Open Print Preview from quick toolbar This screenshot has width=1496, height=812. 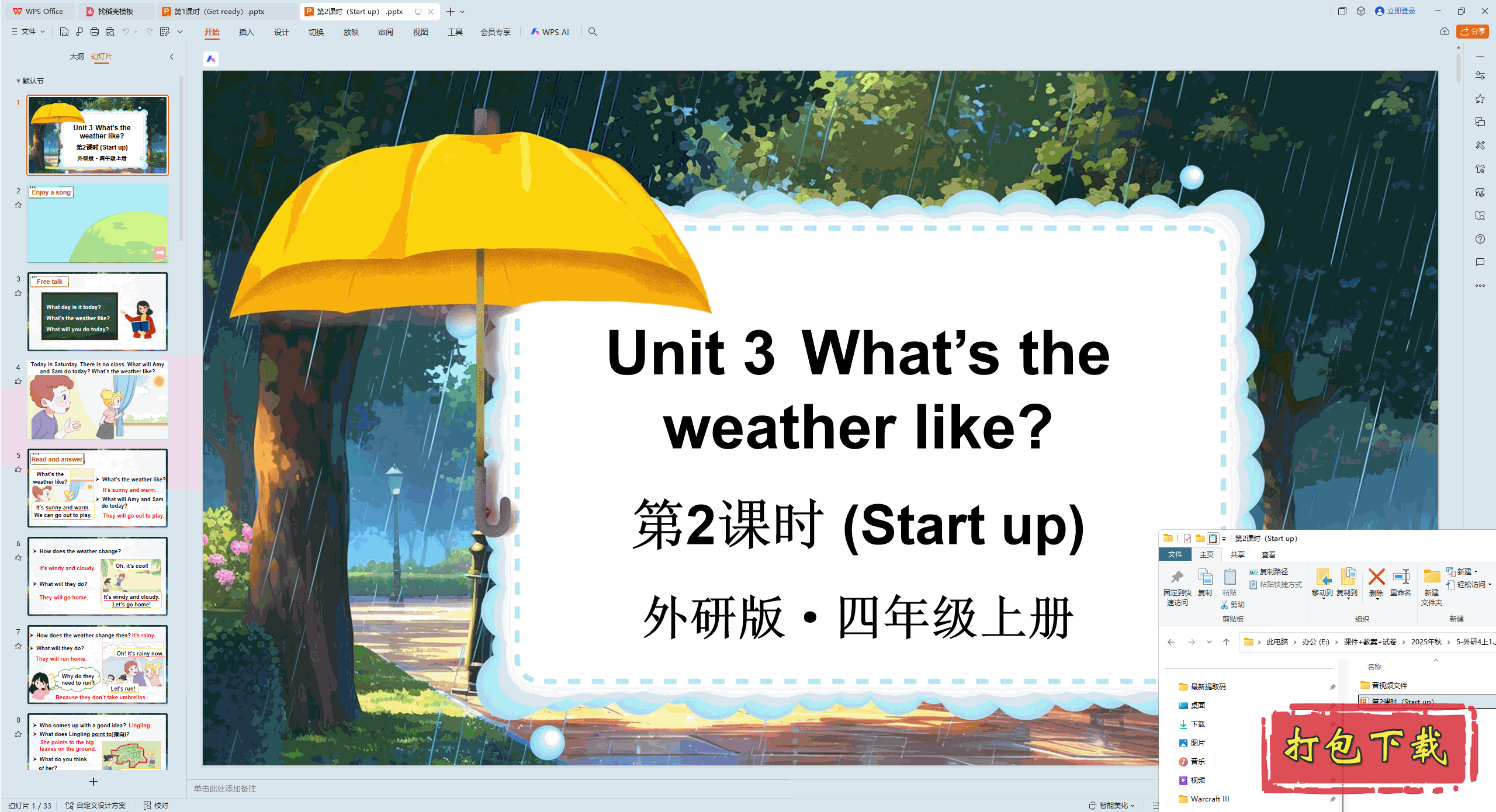pos(110,32)
